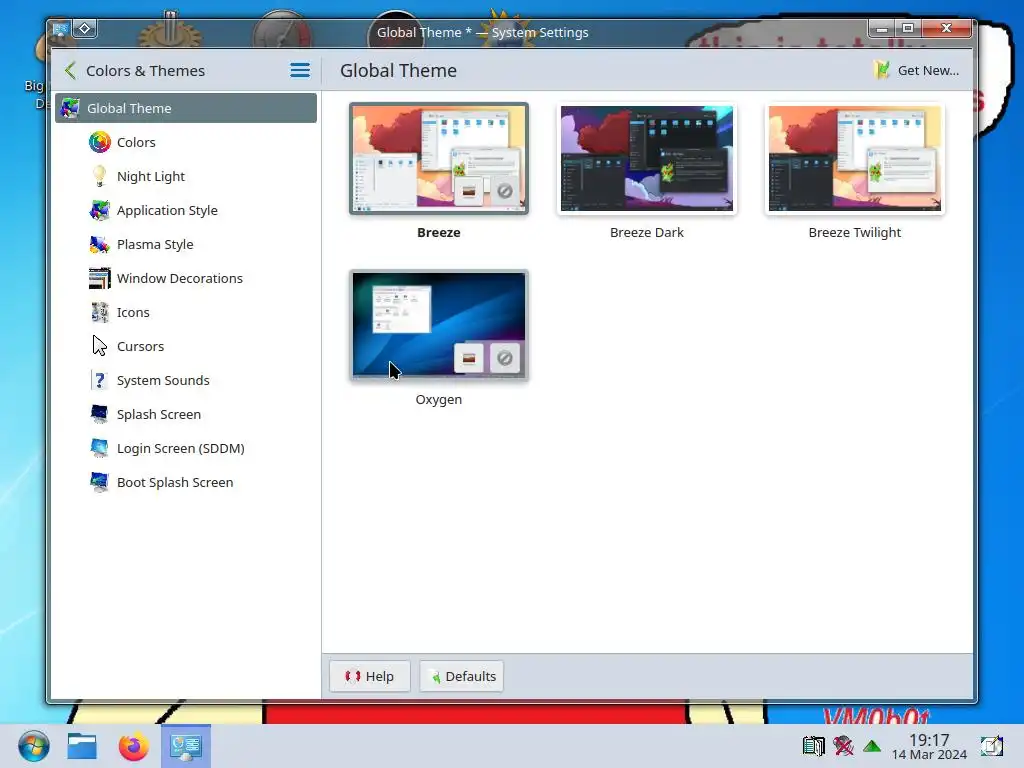Open the sidebar hamburger menu
Image resolution: width=1024 pixels, height=768 pixels.
(300, 71)
